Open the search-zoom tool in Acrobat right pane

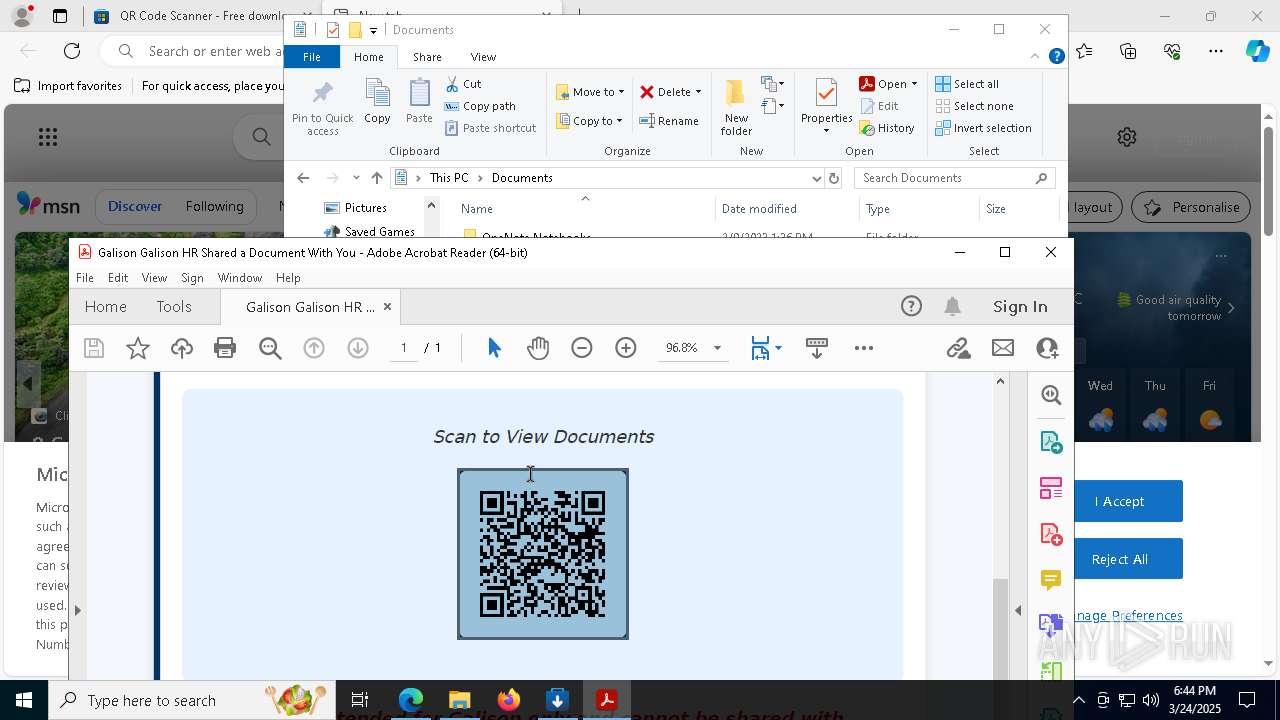pos(1051,395)
